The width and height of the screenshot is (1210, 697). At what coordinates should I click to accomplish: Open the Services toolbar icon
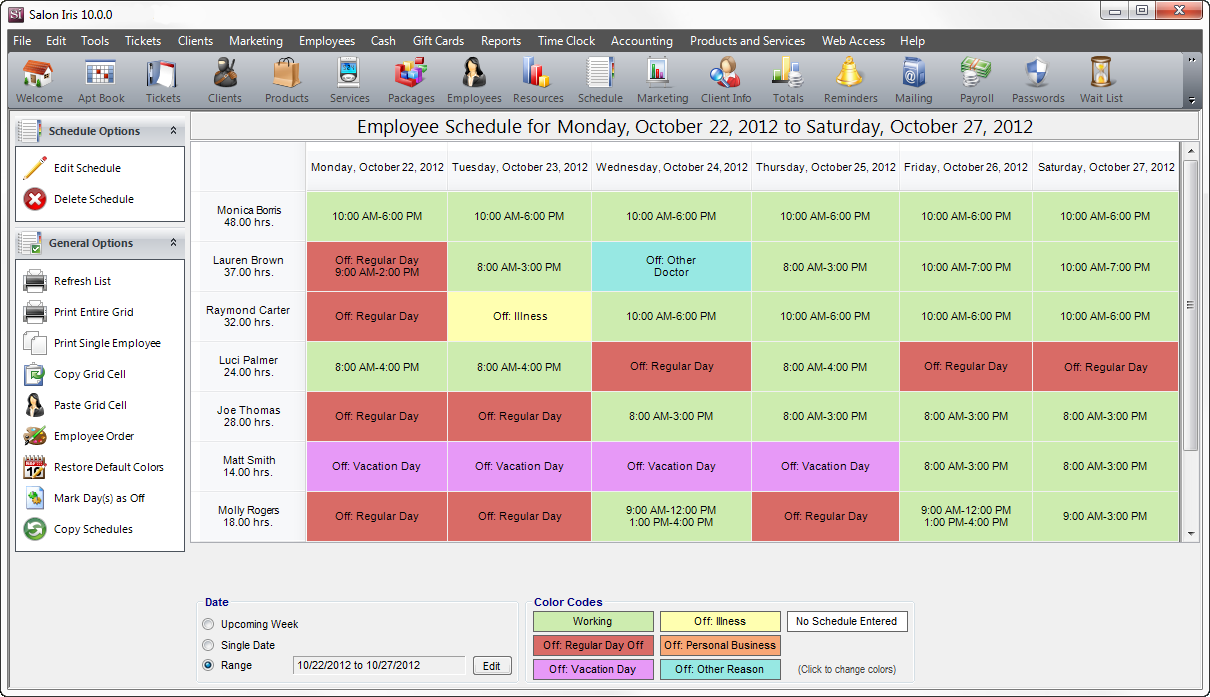point(349,81)
